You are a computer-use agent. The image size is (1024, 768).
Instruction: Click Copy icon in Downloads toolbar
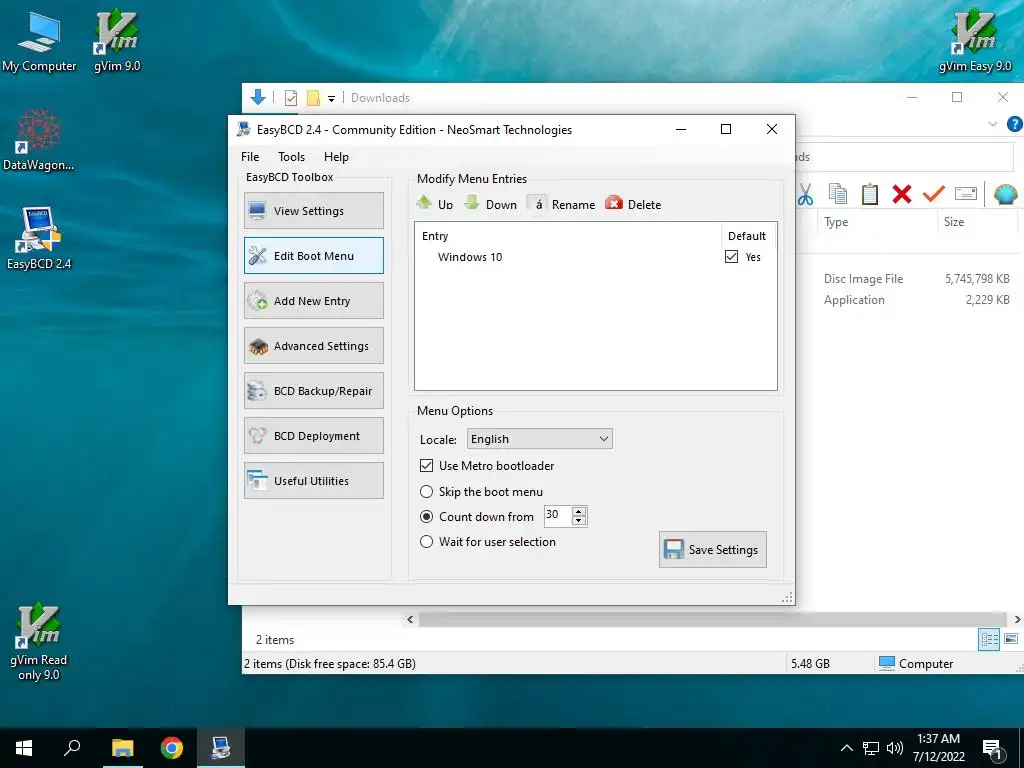coord(838,194)
